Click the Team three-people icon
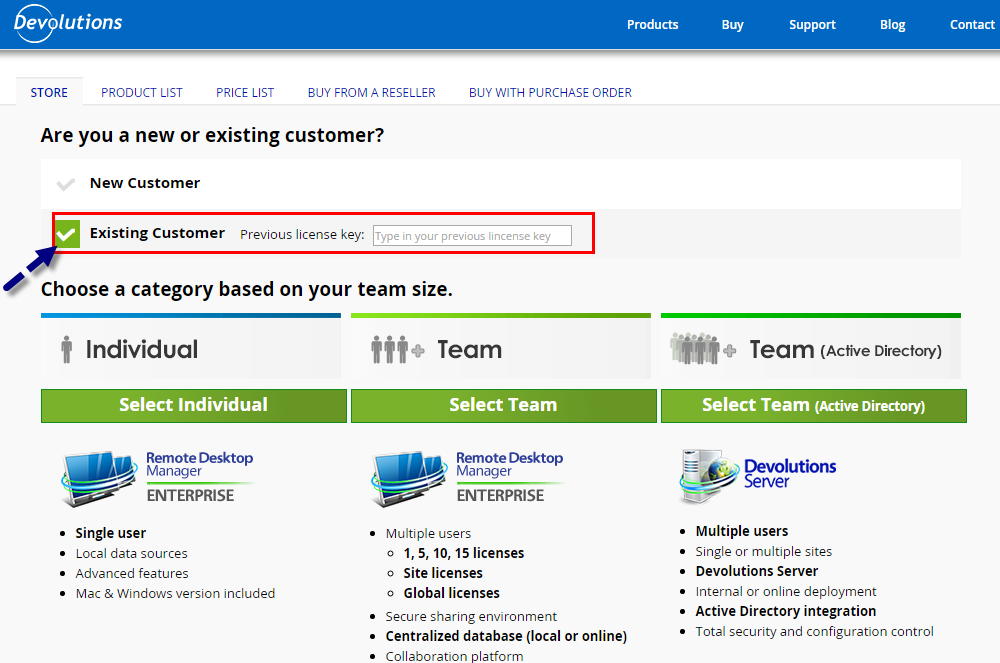 coord(397,349)
